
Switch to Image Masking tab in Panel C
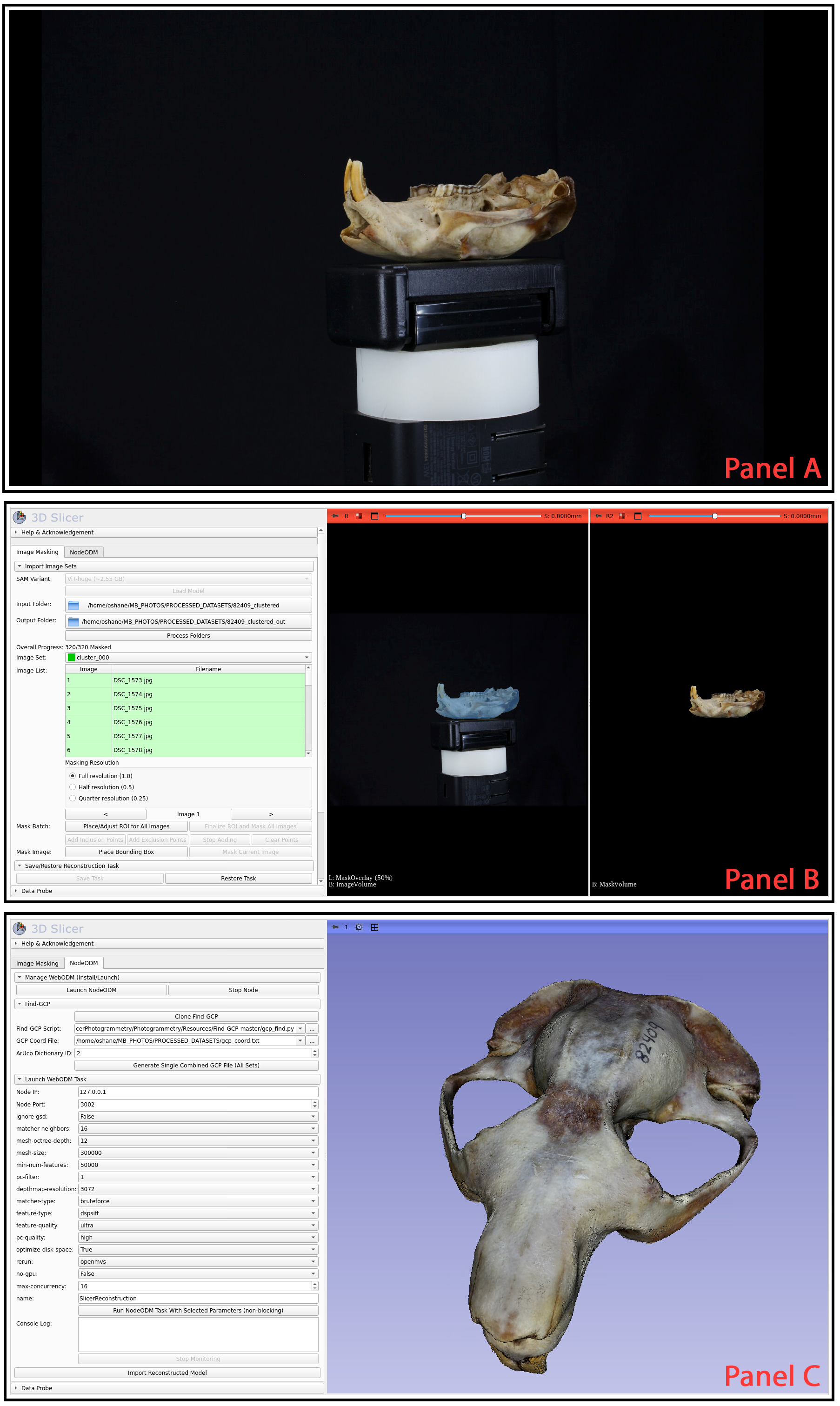point(37,963)
